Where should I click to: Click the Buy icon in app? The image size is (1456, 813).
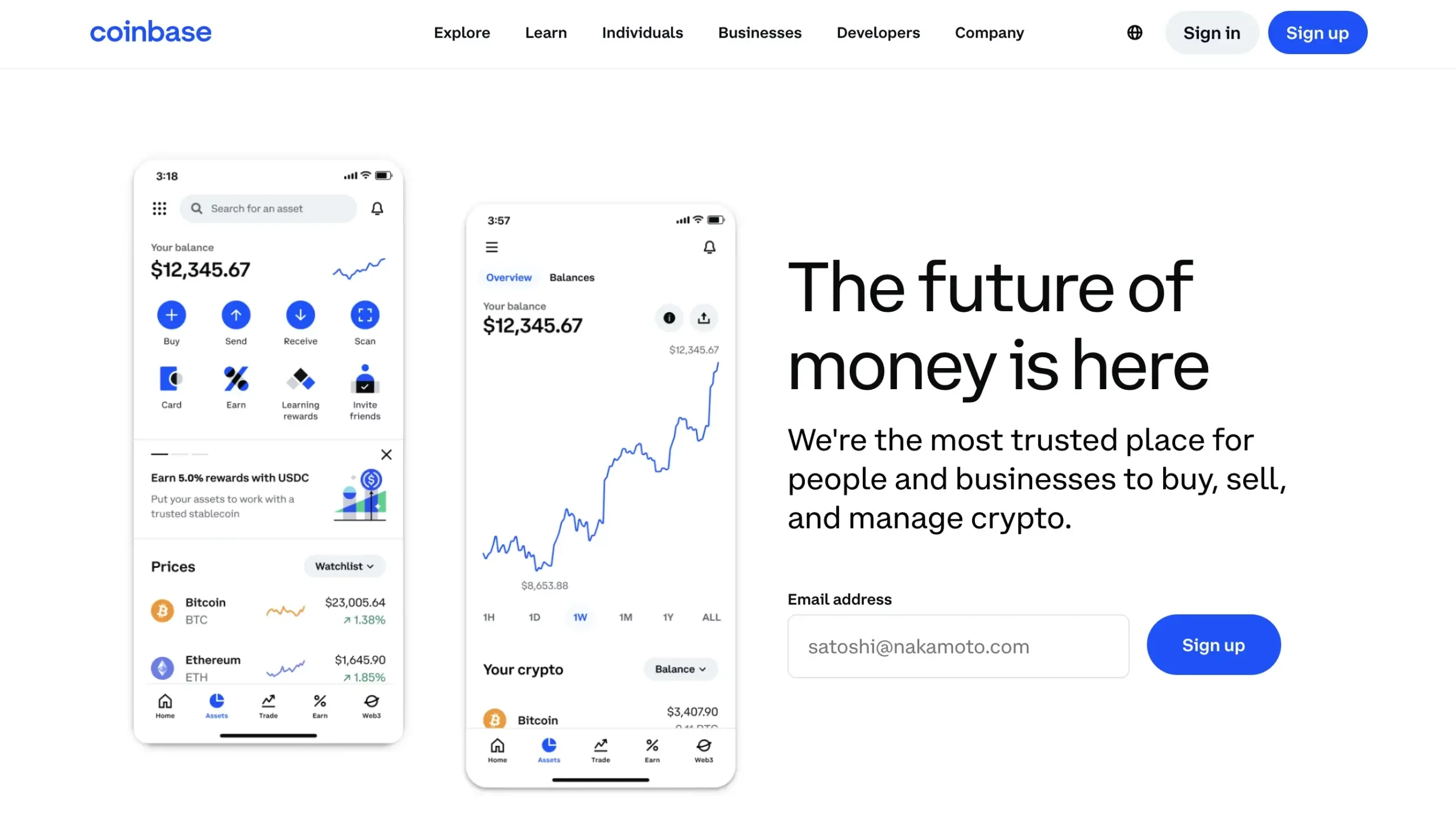pos(171,314)
